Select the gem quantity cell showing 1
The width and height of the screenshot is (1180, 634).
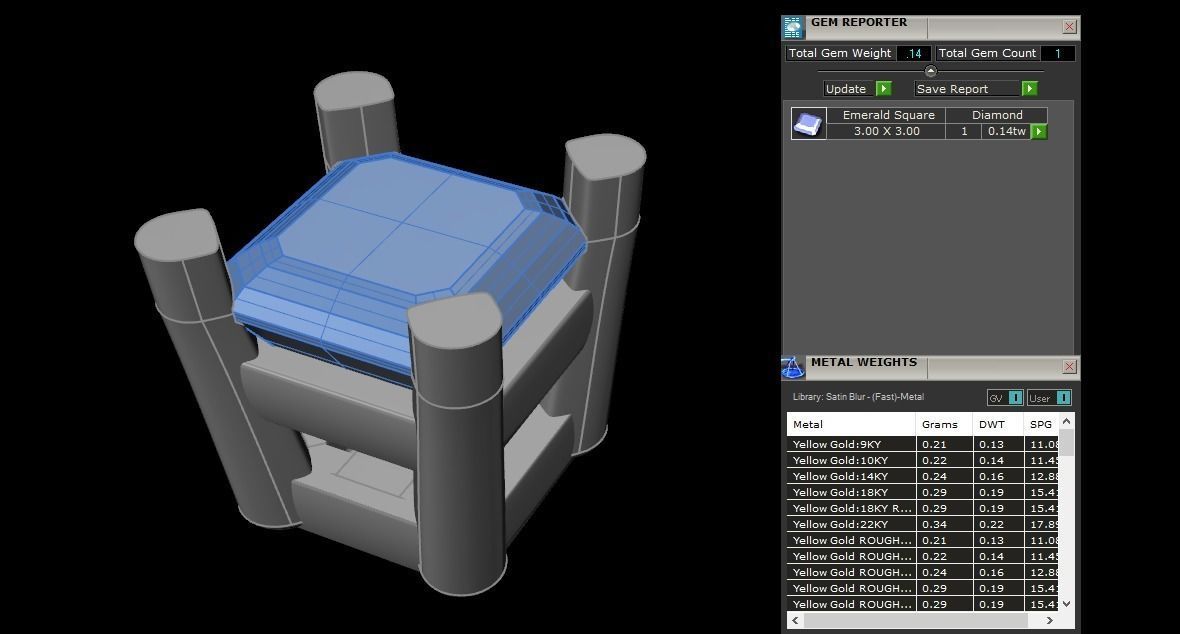(x=964, y=131)
